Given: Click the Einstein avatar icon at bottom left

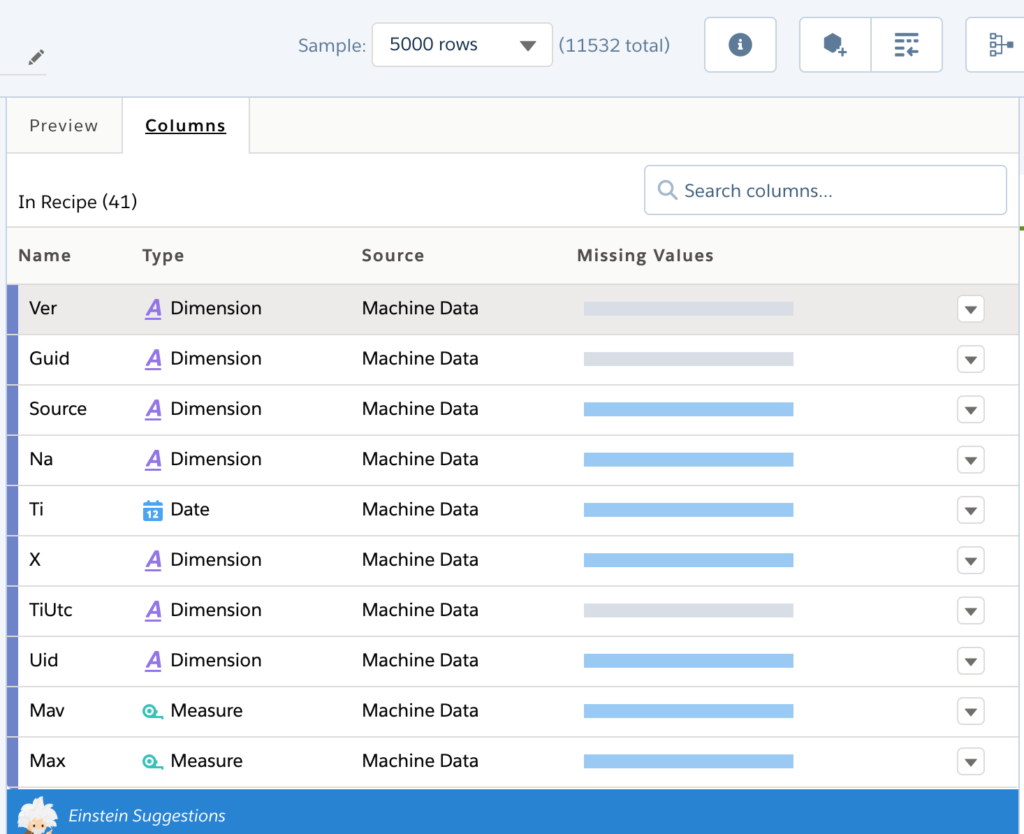Looking at the screenshot, I should [38, 815].
